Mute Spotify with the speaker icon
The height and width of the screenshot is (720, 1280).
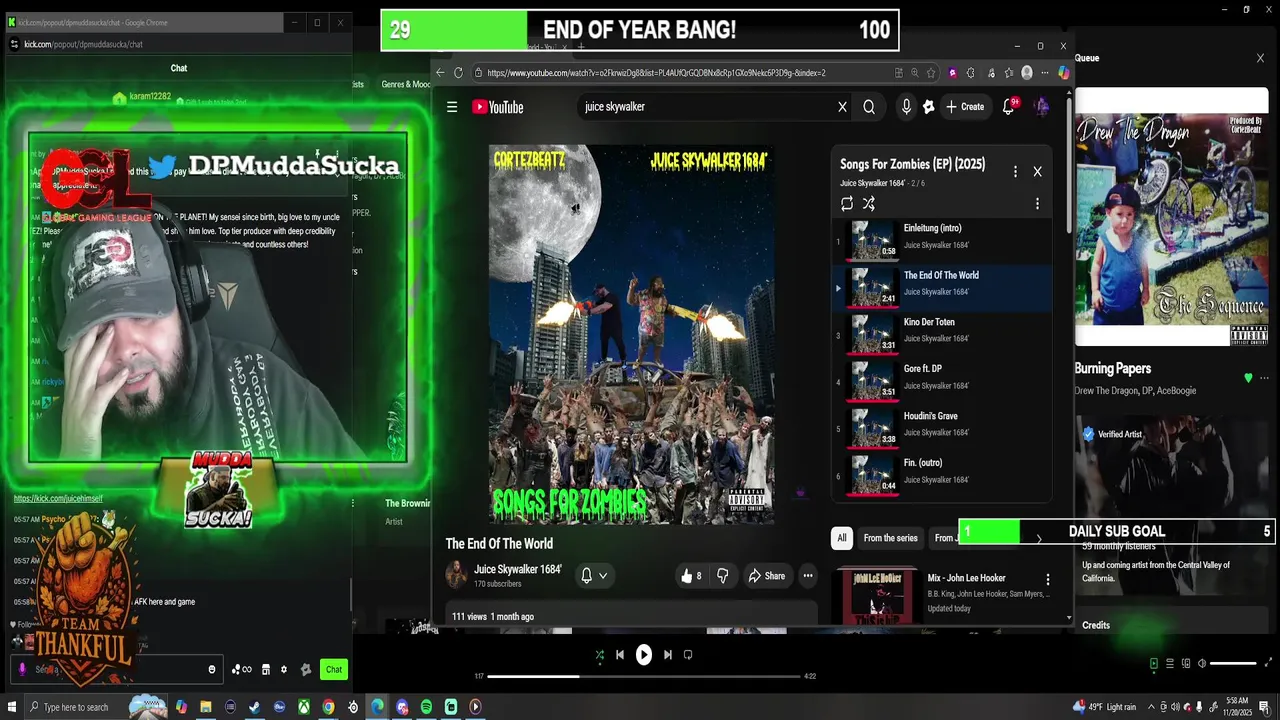coord(1202,663)
